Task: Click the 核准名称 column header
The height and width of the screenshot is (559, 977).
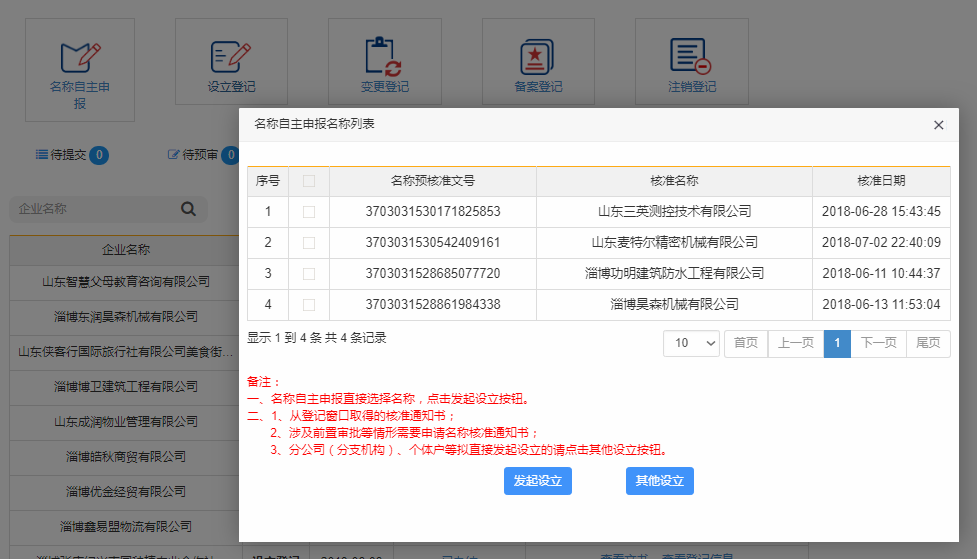Action: [674, 181]
